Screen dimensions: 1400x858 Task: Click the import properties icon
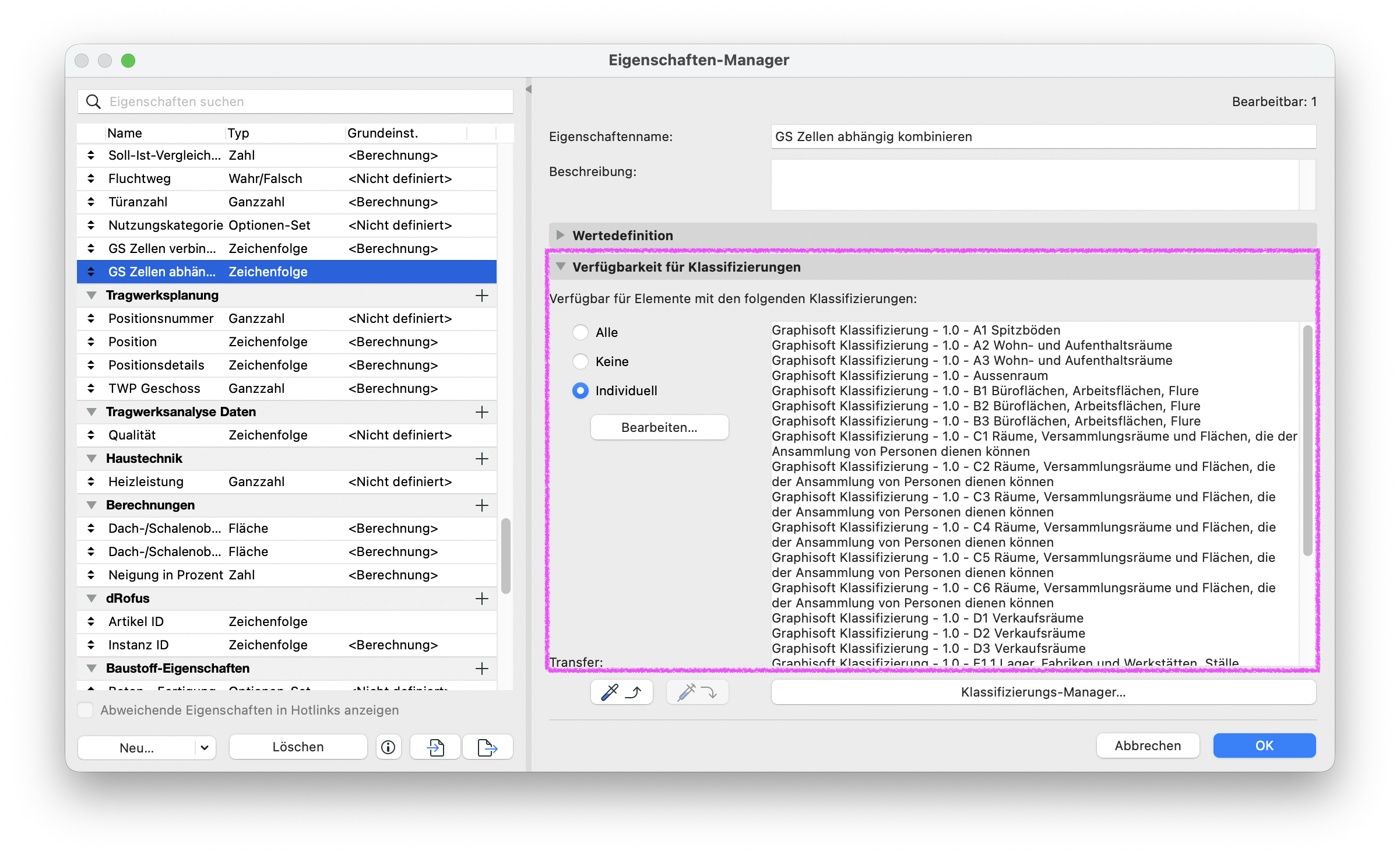435,747
